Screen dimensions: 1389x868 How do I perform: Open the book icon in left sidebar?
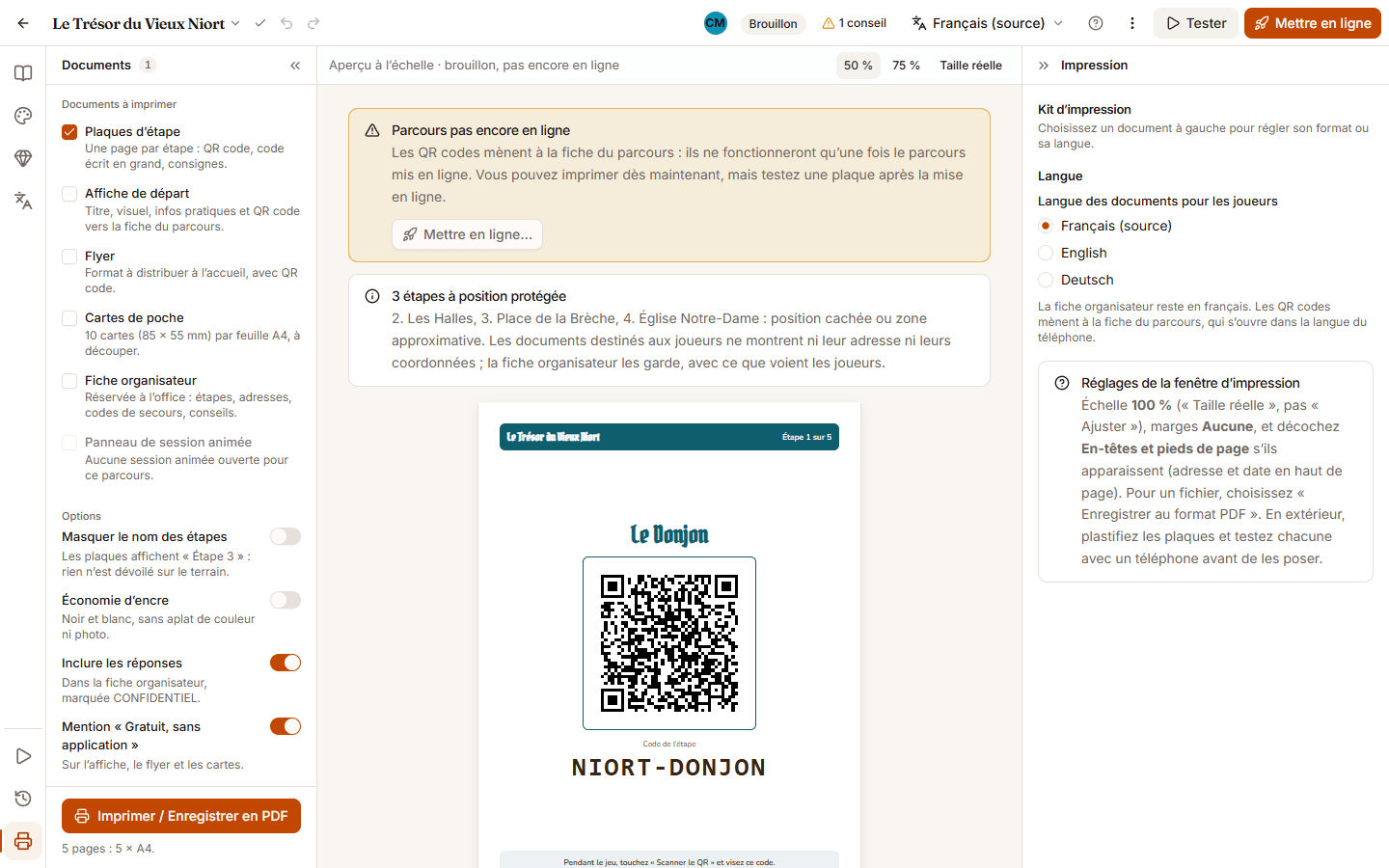pos(23,73)
